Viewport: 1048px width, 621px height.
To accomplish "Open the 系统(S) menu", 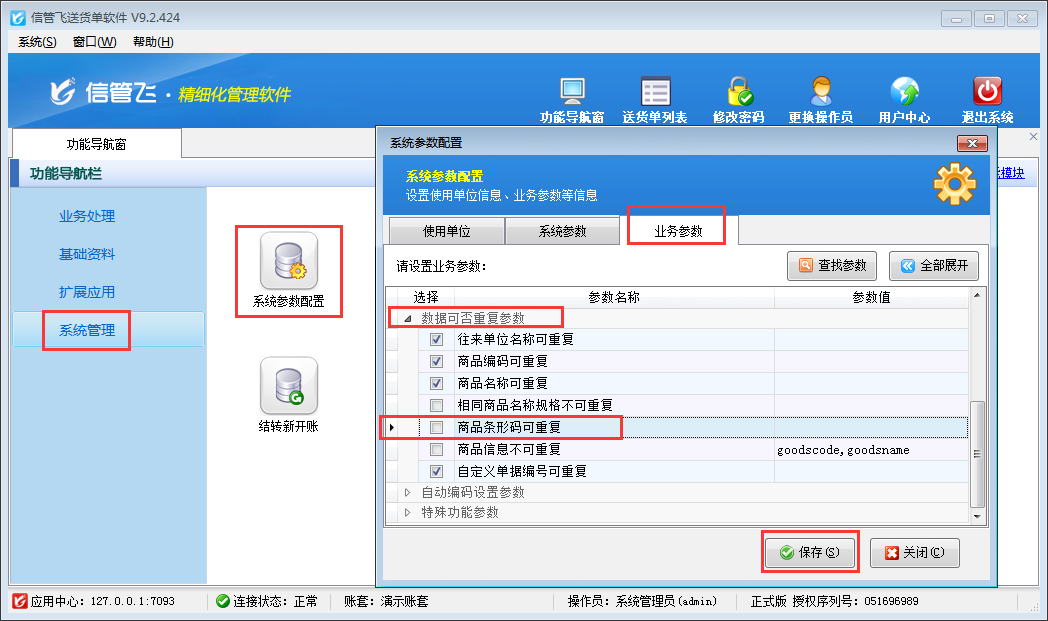I will click(37, 41).
